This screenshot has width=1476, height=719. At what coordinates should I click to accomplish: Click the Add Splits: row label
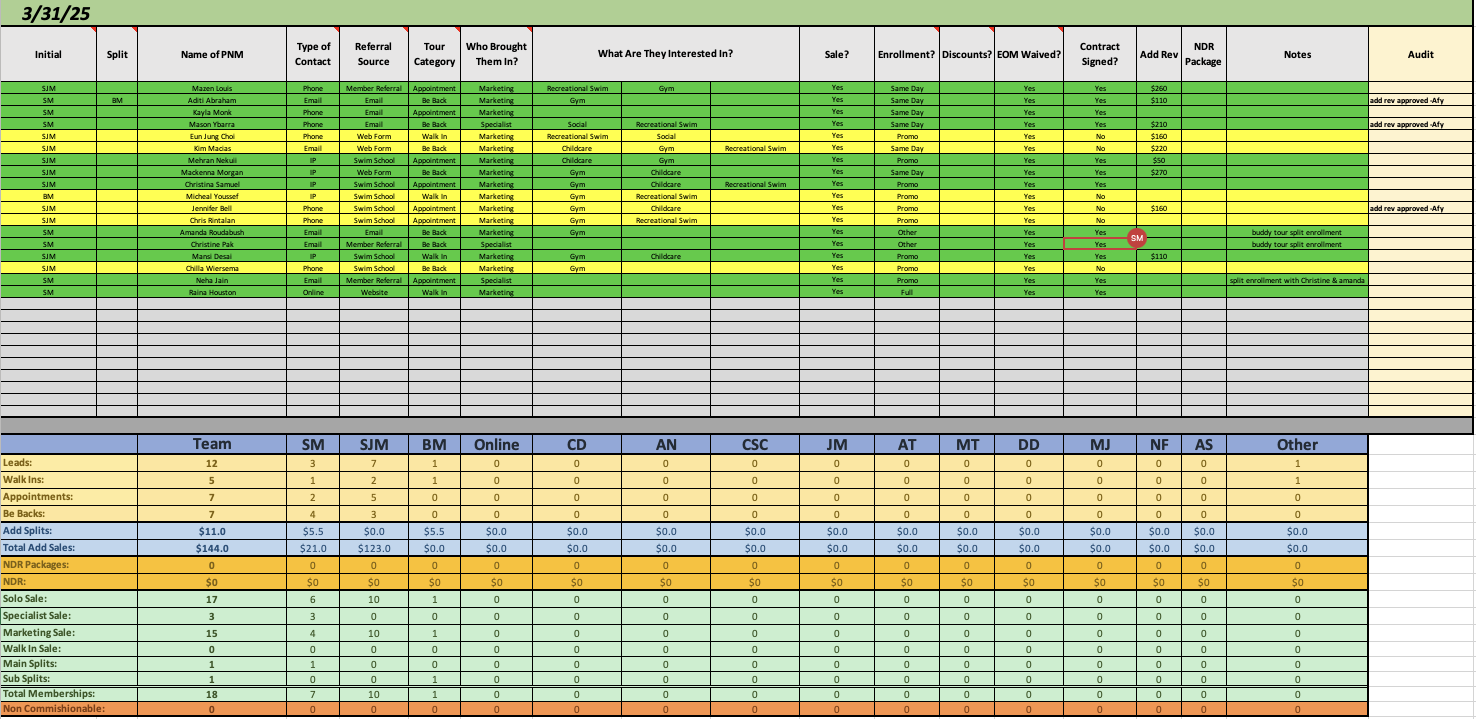(68, 531)
